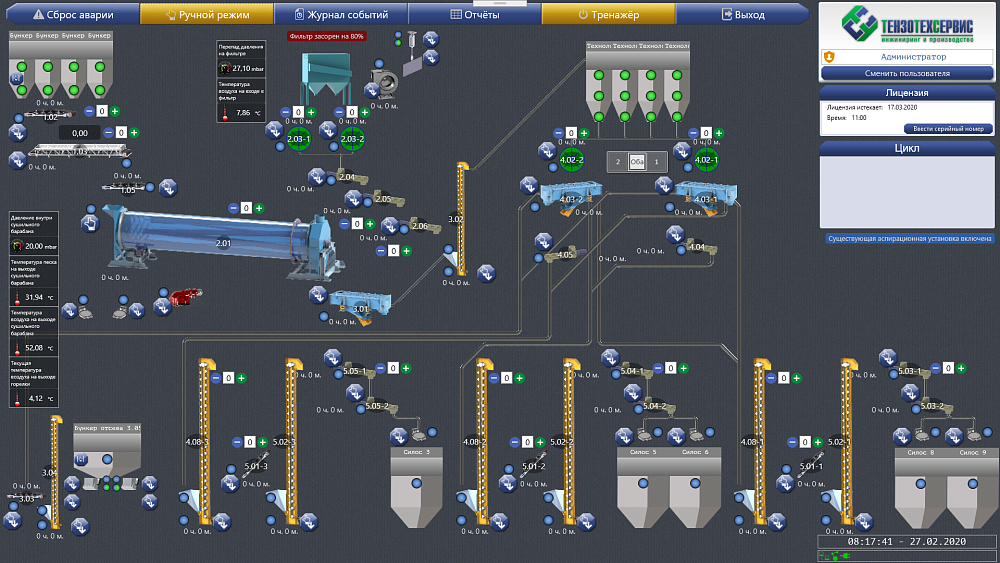
Task: Increase value with plus above drum 2.01
Action: [x=259, y=208]
